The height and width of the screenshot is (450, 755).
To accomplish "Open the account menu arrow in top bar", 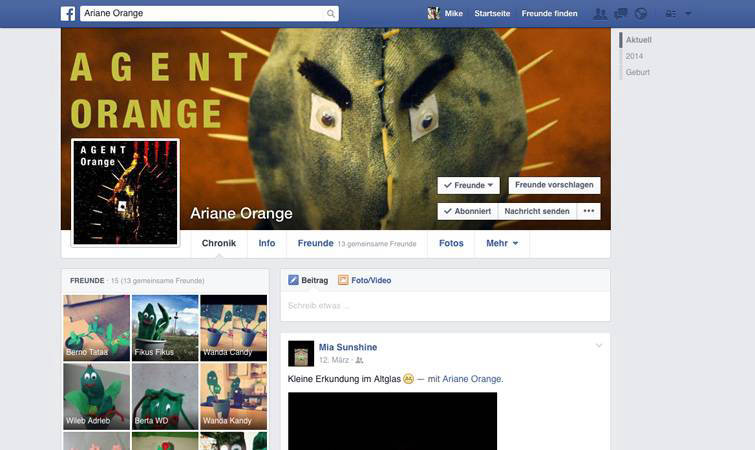I will tap(689, 14).
